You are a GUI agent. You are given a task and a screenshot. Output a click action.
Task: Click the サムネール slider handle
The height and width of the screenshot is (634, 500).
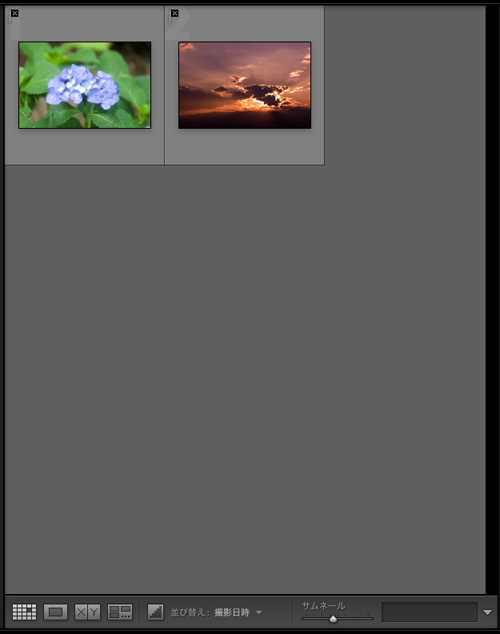click(x=333, y=619)
